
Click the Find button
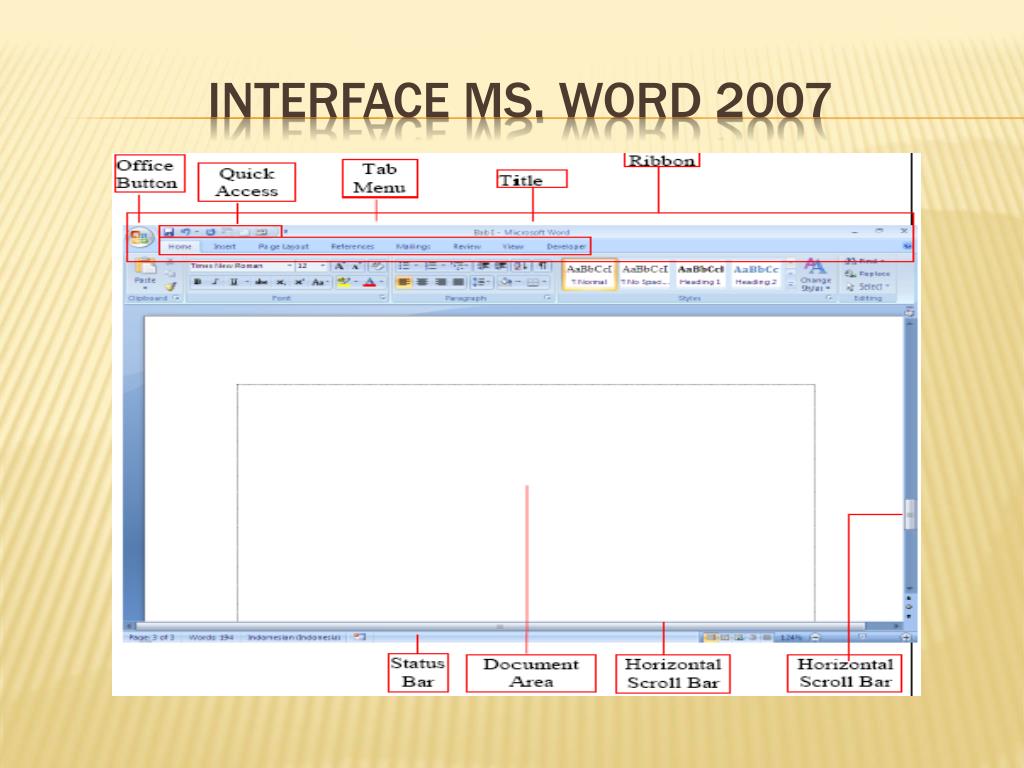point(864,261)
